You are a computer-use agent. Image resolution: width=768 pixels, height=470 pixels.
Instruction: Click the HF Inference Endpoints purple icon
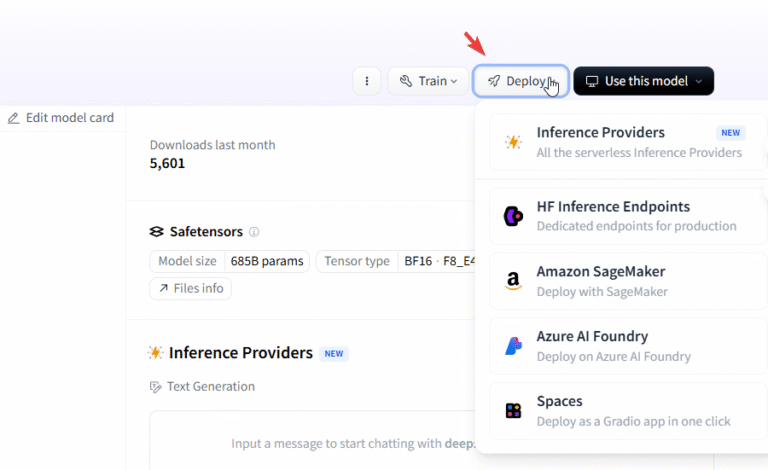[513, 216]
